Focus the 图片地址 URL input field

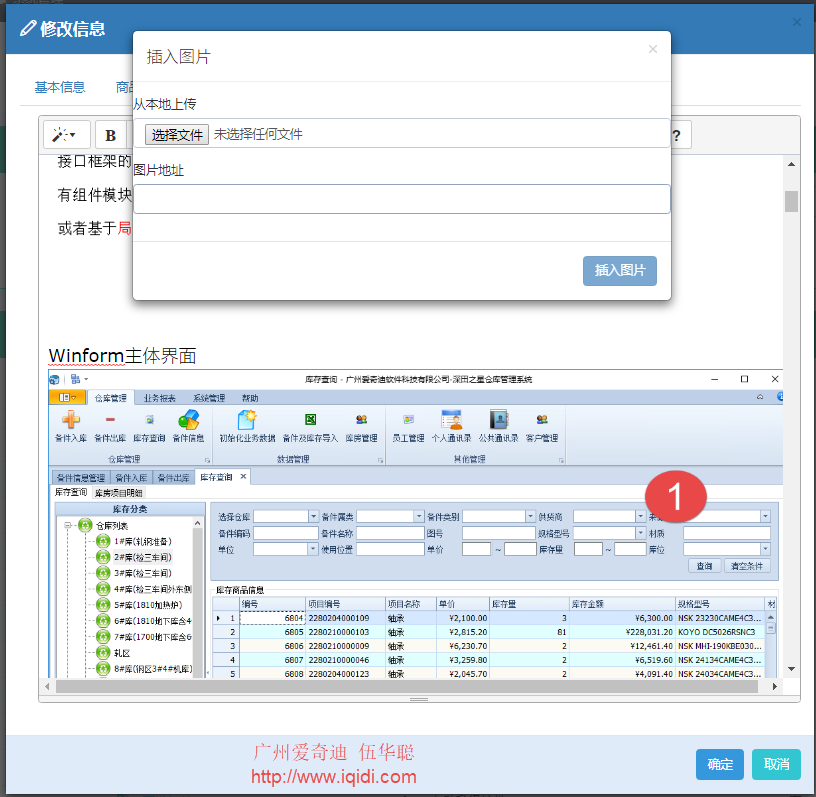click(x=402, y=199)
